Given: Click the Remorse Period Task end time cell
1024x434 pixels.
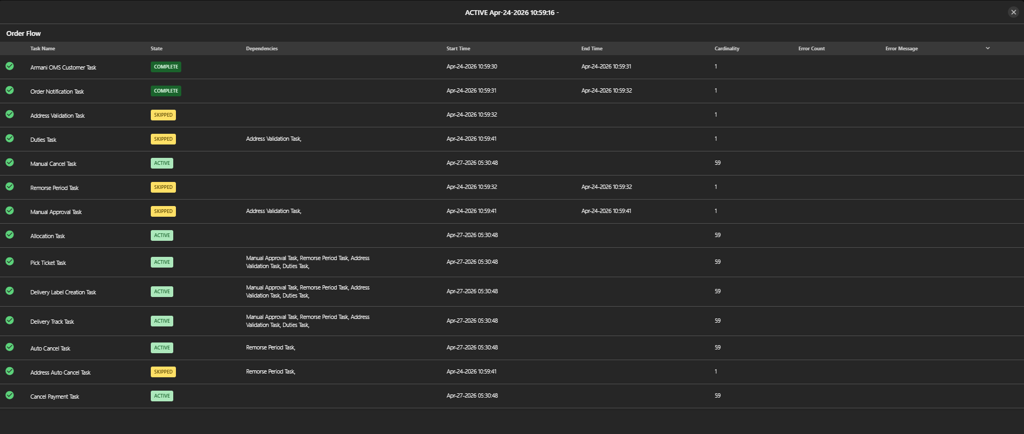Looking at the screenshot, I should [607, 187].
